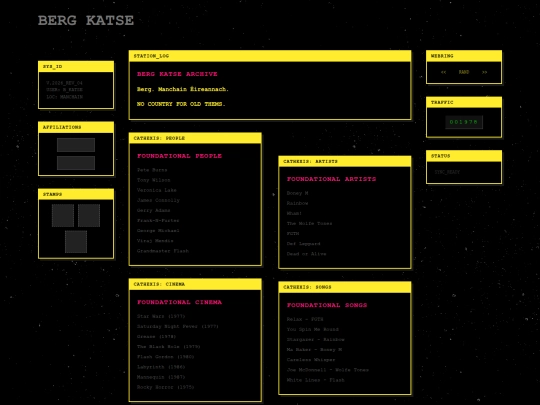This screenshot has height=405, width=540.
Task: Click the lower affiliation badge placeholder
Action: click(x=76, y=163)
